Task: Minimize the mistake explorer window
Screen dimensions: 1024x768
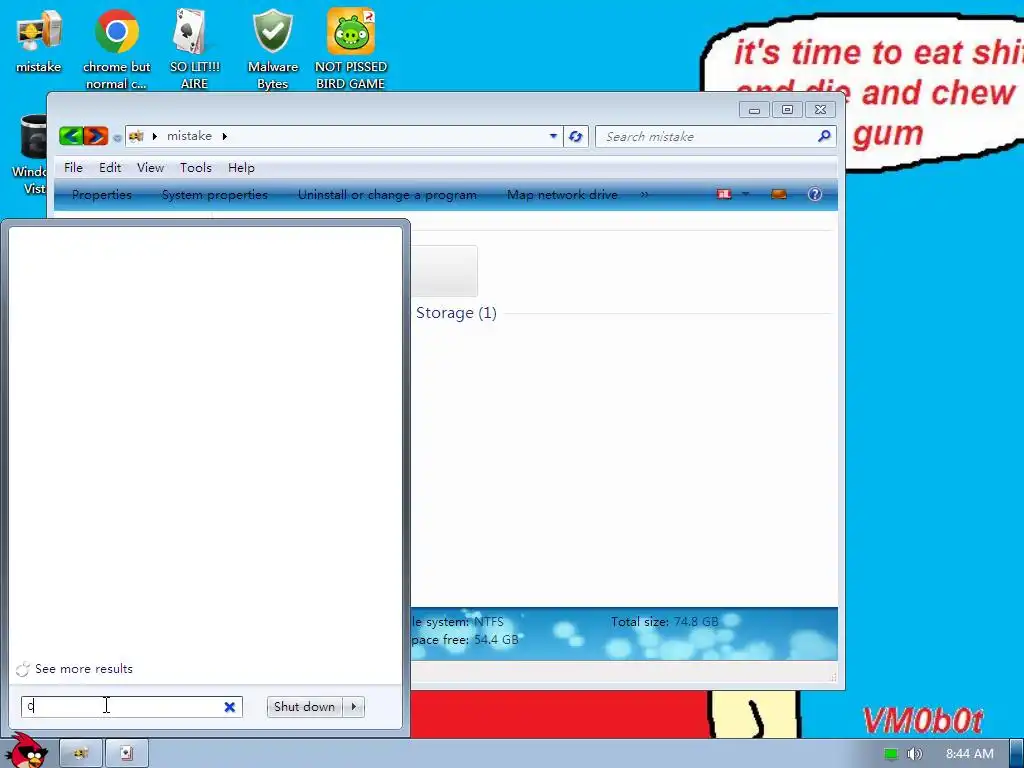Action: click(754, 110)
